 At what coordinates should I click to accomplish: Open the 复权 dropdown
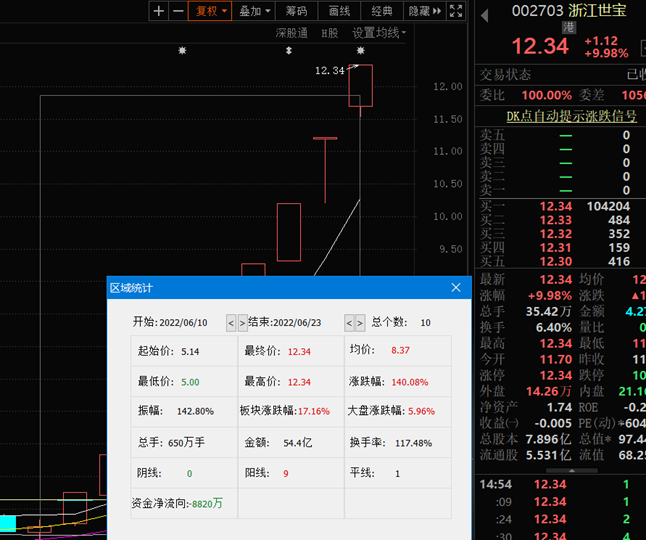(x=211, y=11)
